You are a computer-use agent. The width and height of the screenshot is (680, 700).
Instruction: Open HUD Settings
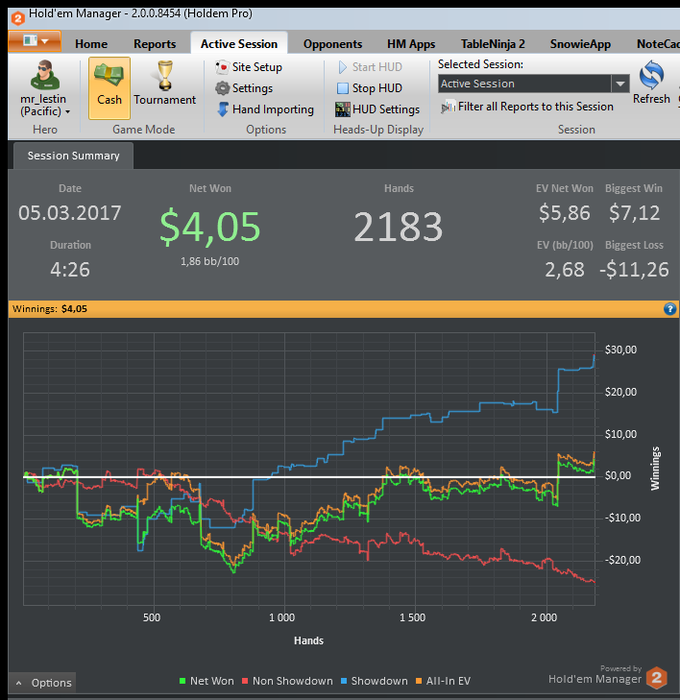378,109
